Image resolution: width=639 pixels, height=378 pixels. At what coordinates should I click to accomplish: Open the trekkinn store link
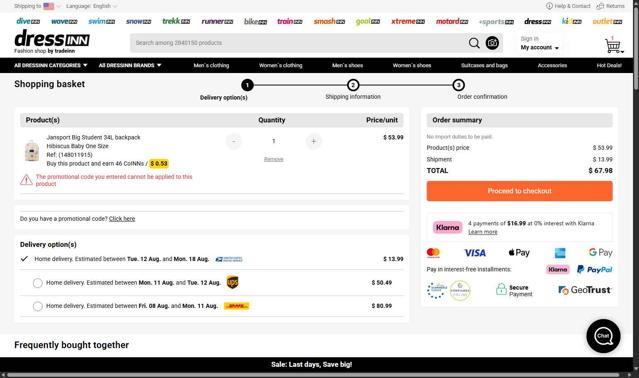(176, 21)
